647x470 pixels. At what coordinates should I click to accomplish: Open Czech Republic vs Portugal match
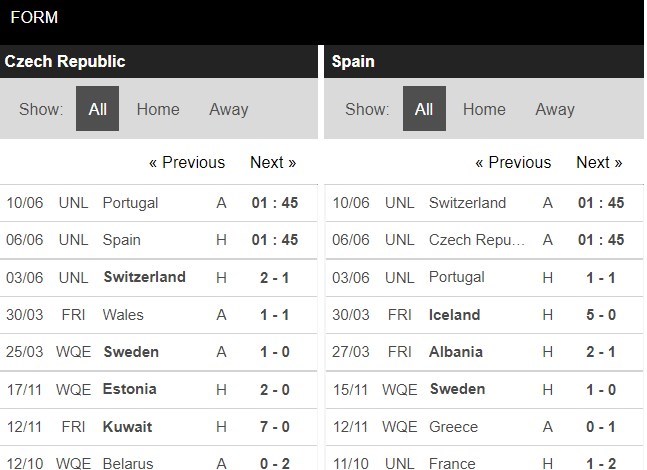tap(130, 203)
